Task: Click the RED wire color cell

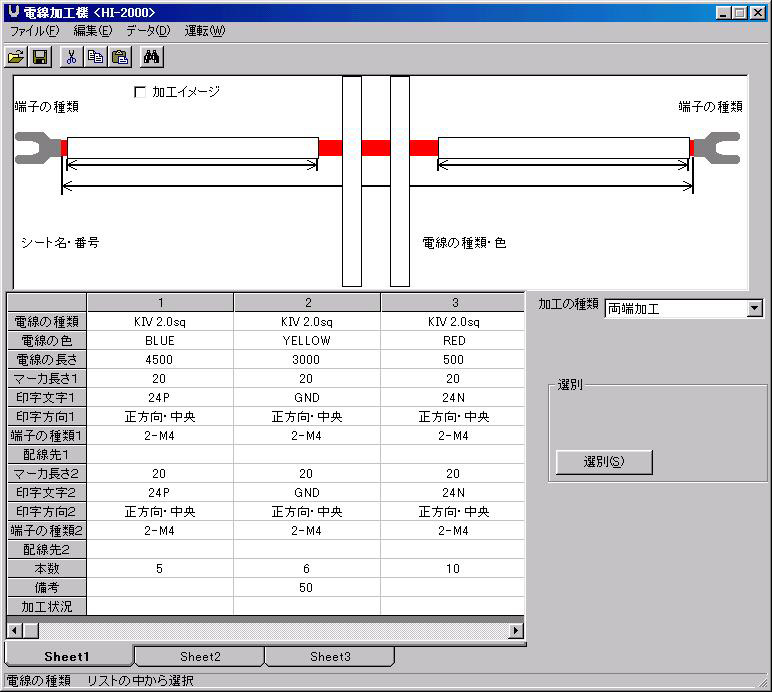Action: pyautogui.click(x=453, y=341)
